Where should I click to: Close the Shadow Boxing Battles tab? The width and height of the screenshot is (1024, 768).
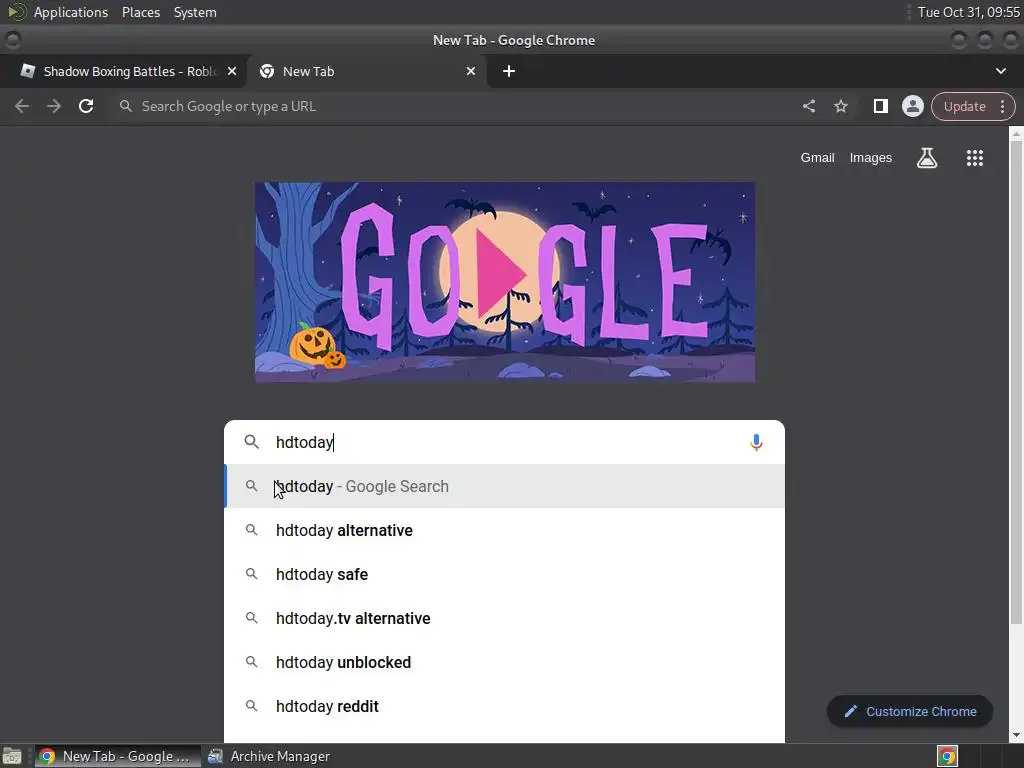coord(232,71)
